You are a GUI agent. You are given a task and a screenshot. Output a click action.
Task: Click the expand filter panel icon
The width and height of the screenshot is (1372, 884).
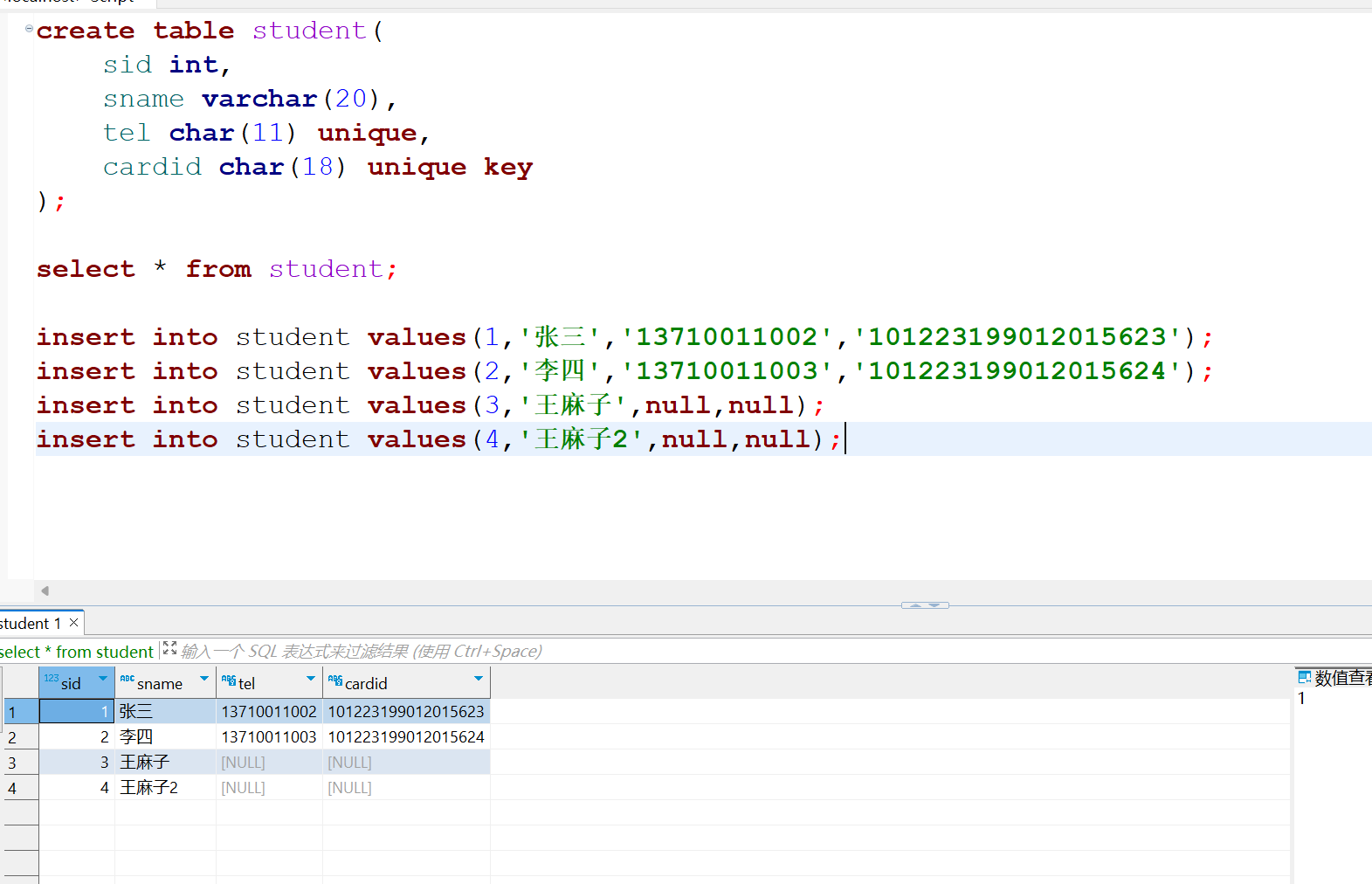tap(169, 648)
